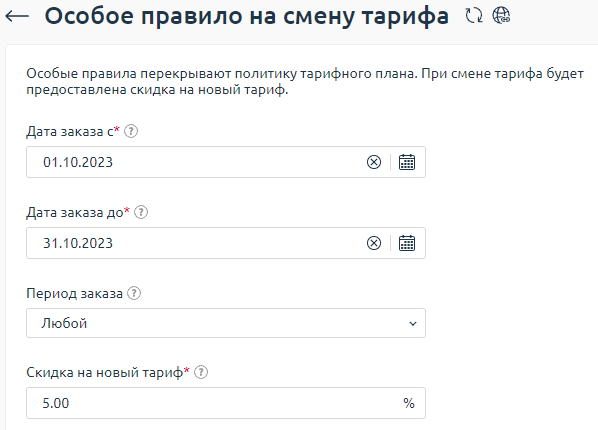Go back using the left arrow

17,16
